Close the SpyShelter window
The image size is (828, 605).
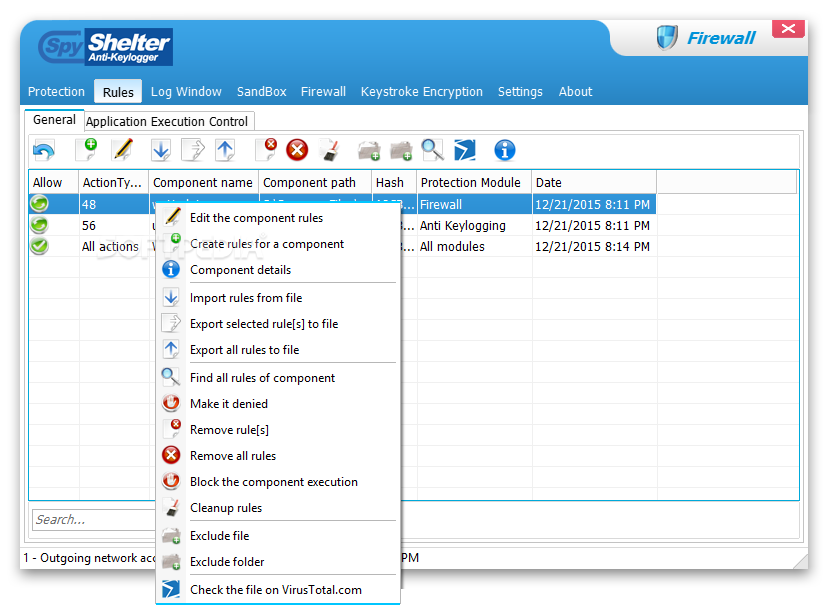point(788,29)
